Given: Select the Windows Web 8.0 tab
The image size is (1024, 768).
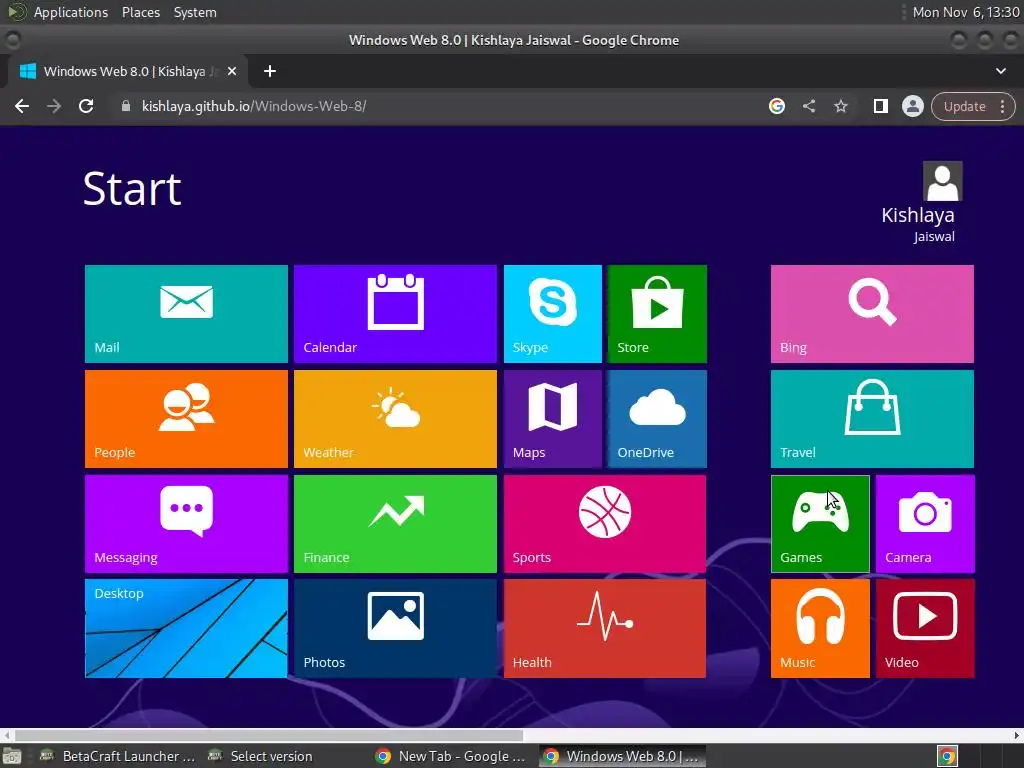Looking at the screenshot, I should tap(127, 71).
